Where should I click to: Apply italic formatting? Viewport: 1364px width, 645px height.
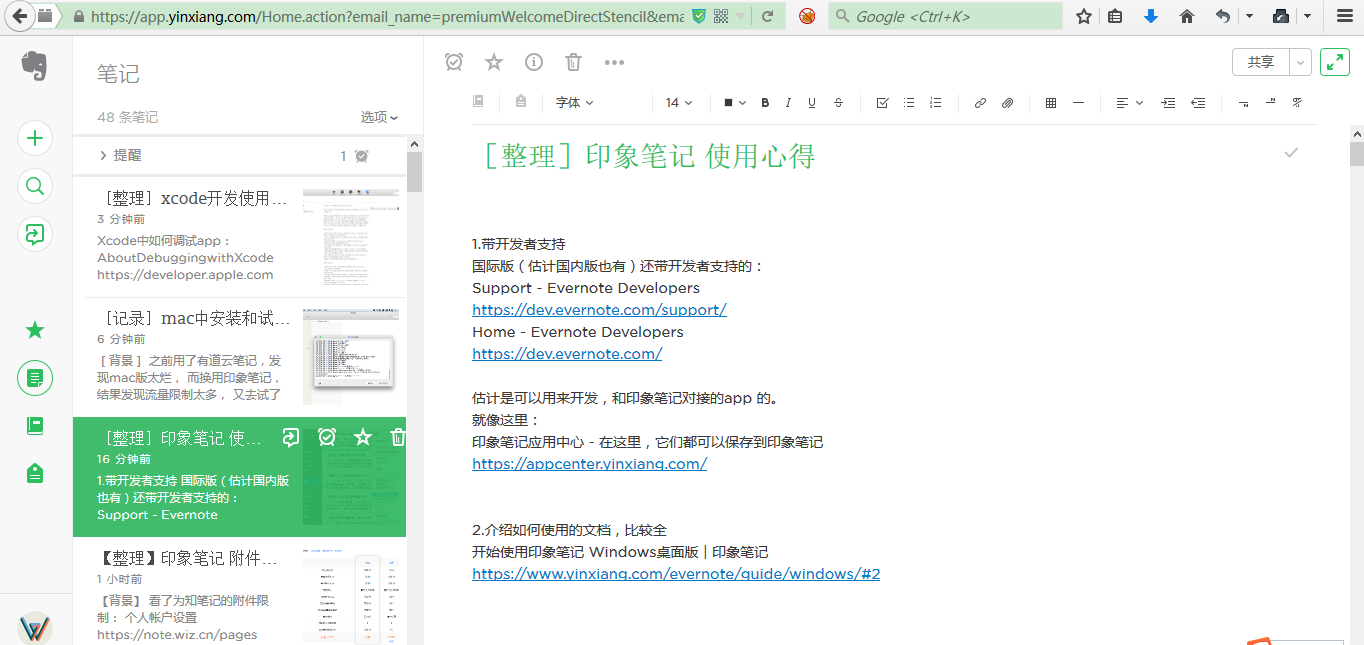788,103
